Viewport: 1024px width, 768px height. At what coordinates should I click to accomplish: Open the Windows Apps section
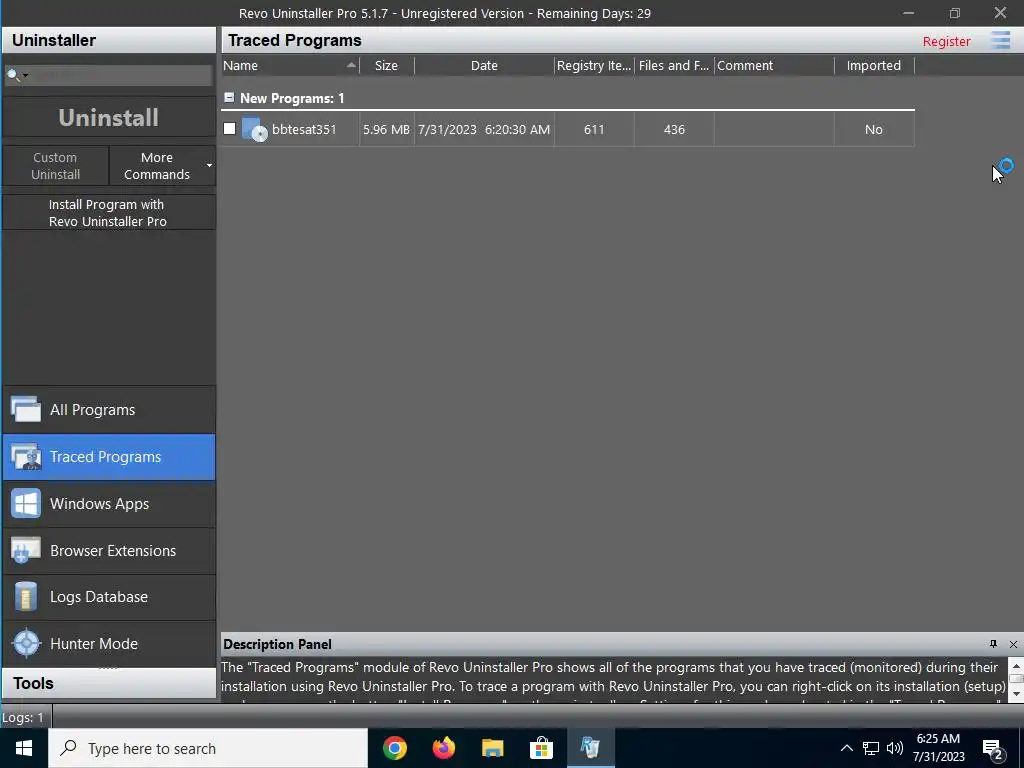pyautogui.click(x=108, y=504)
